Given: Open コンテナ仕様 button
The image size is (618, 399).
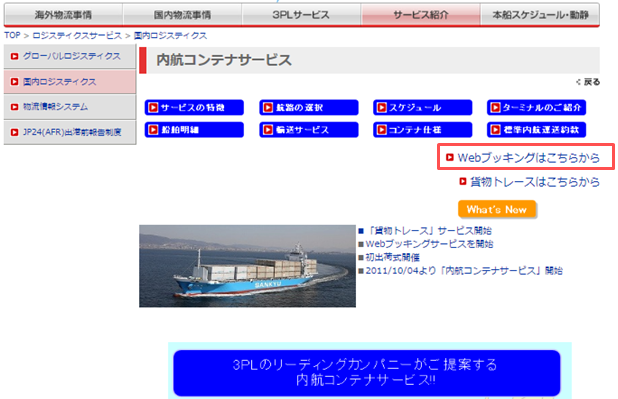Looking at the screenshot, I should click(422, 130).
